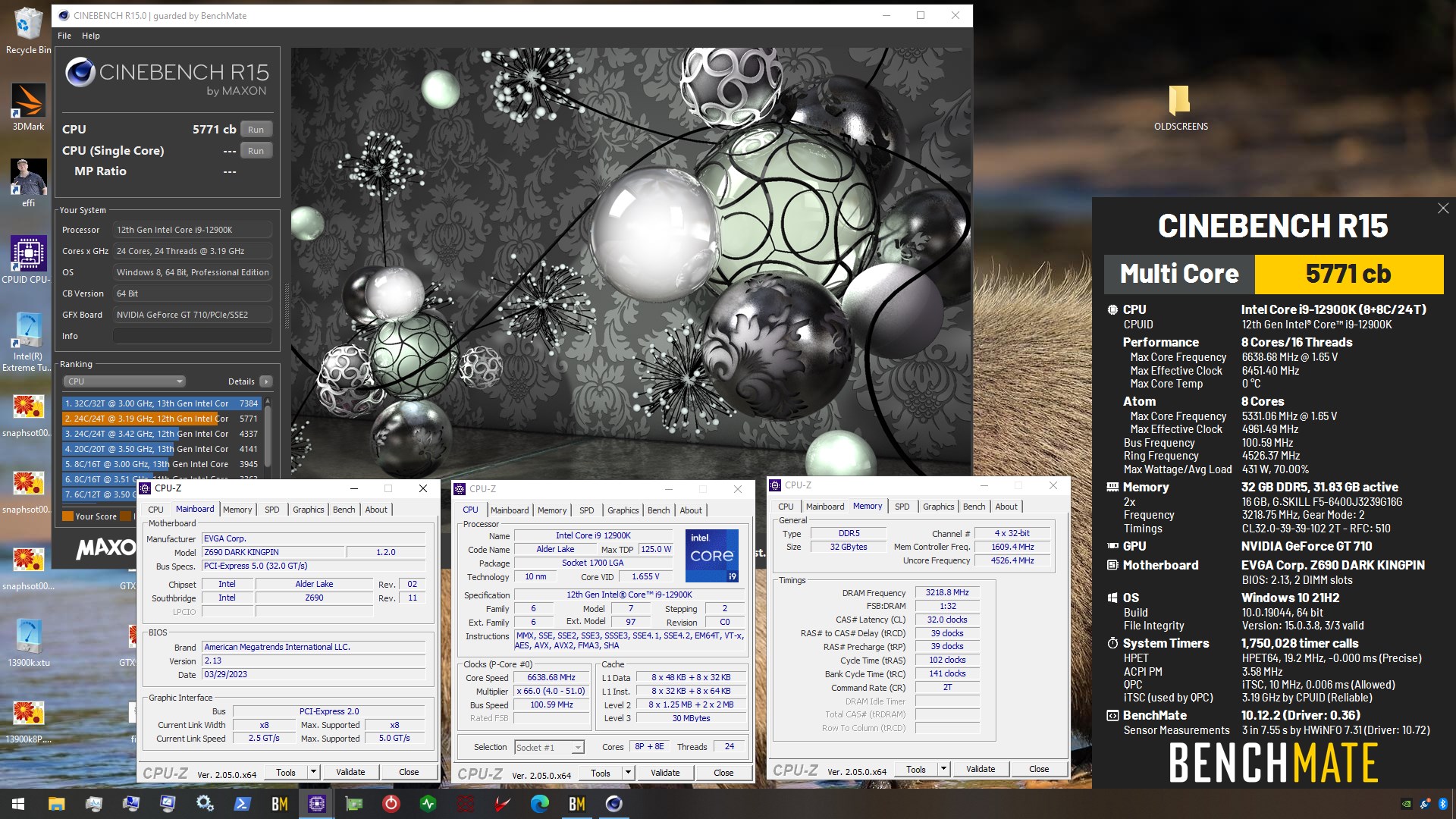The width and height of the screenshot is (1456, 819).
Task: Click the Info text field in Your System
Action: (x=193, y=336)
